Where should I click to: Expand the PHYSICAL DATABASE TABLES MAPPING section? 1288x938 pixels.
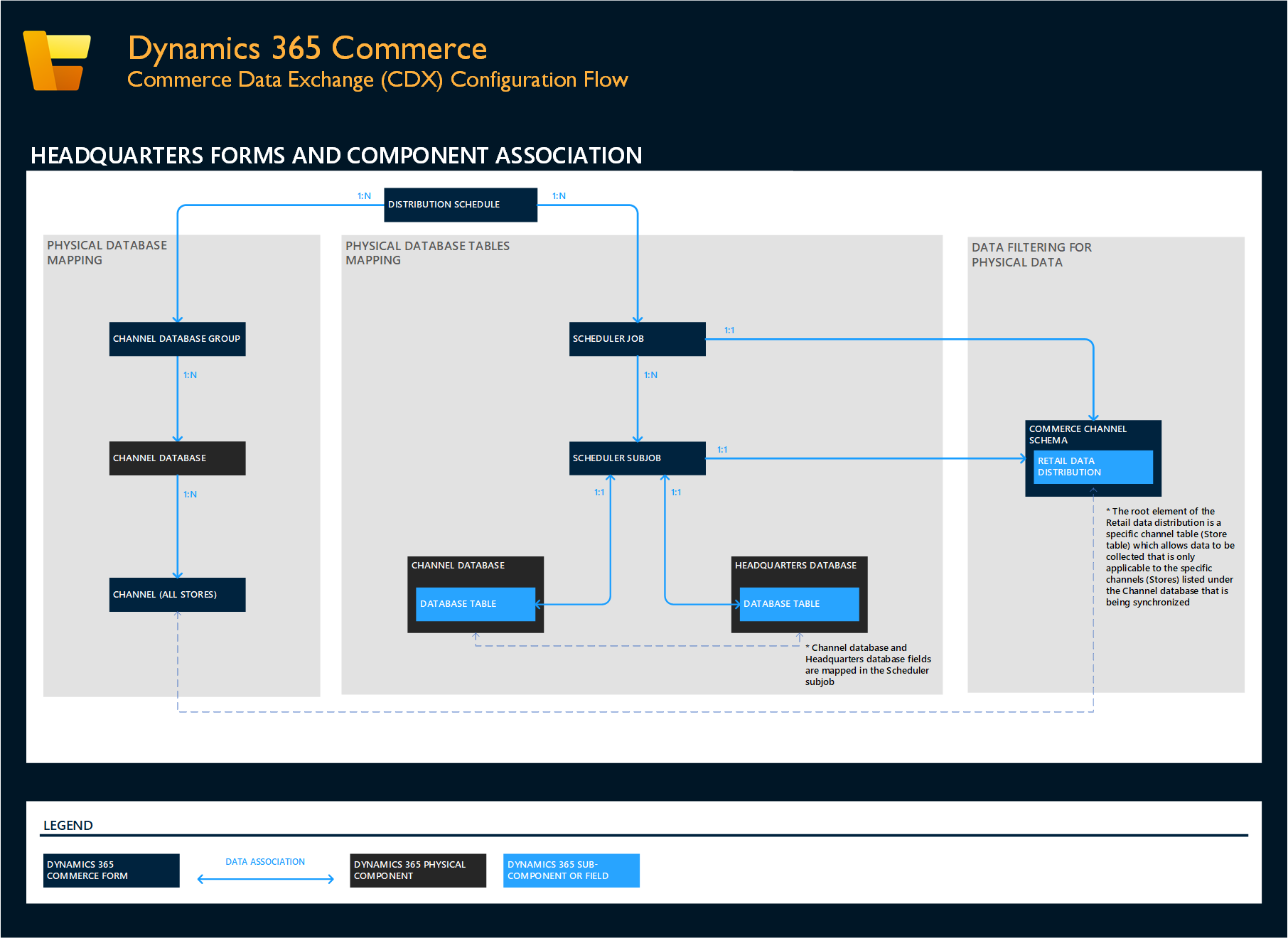[426, 252]
